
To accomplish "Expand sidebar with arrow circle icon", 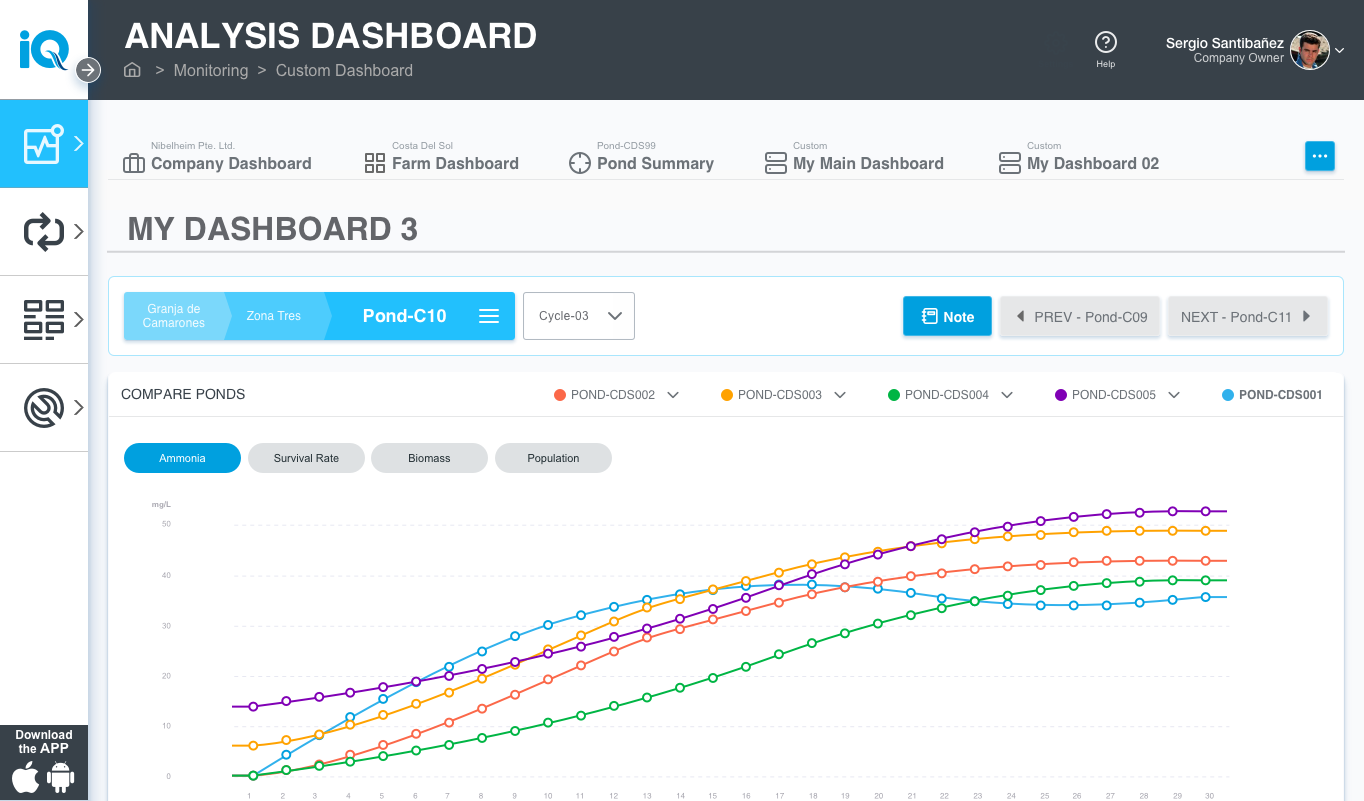I will pyautogui.click(x=88, y=69).
